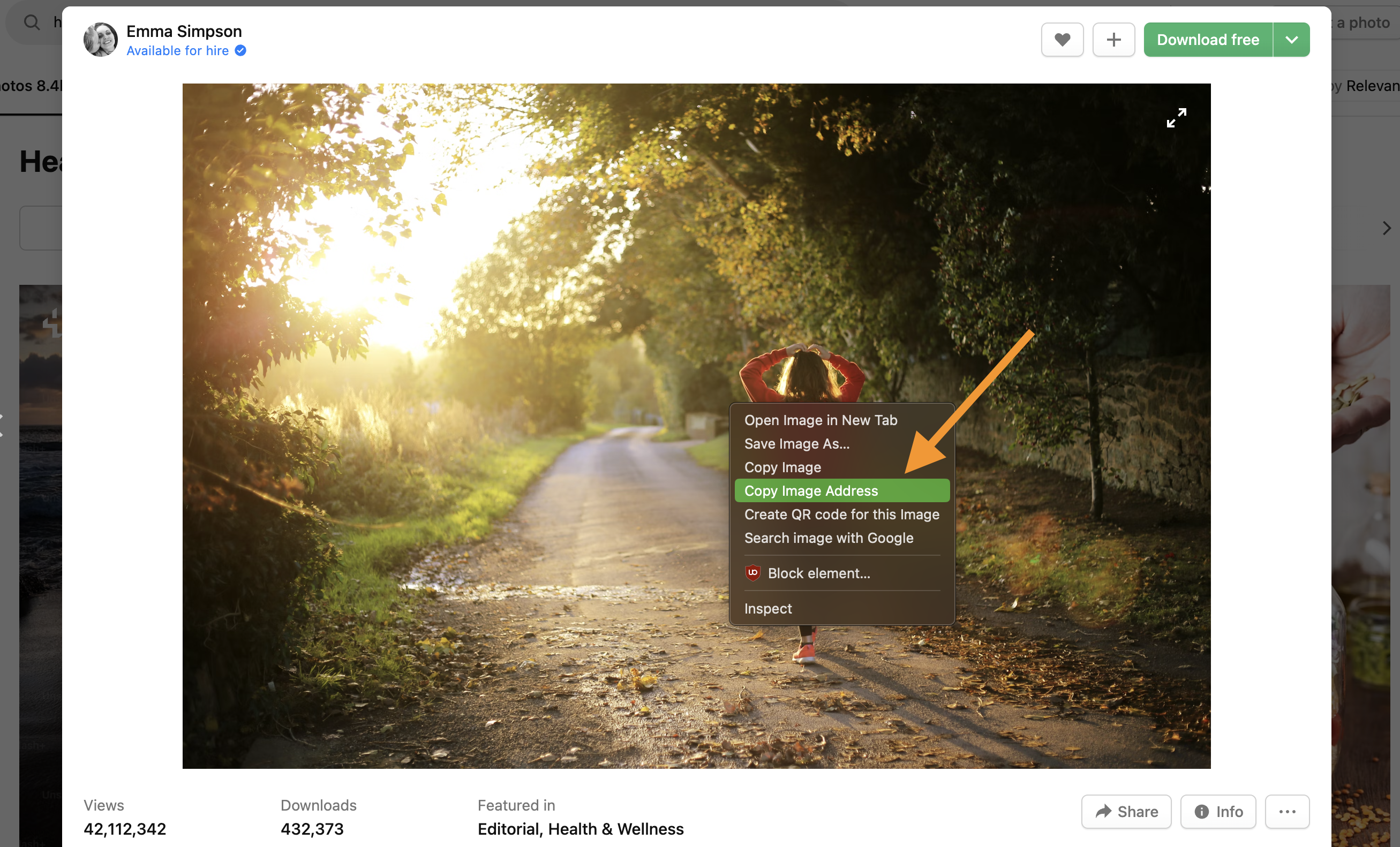Click Emma Simpson's profile avatar
This screenshot has height=847, width=1400.
tap(101, 40)
